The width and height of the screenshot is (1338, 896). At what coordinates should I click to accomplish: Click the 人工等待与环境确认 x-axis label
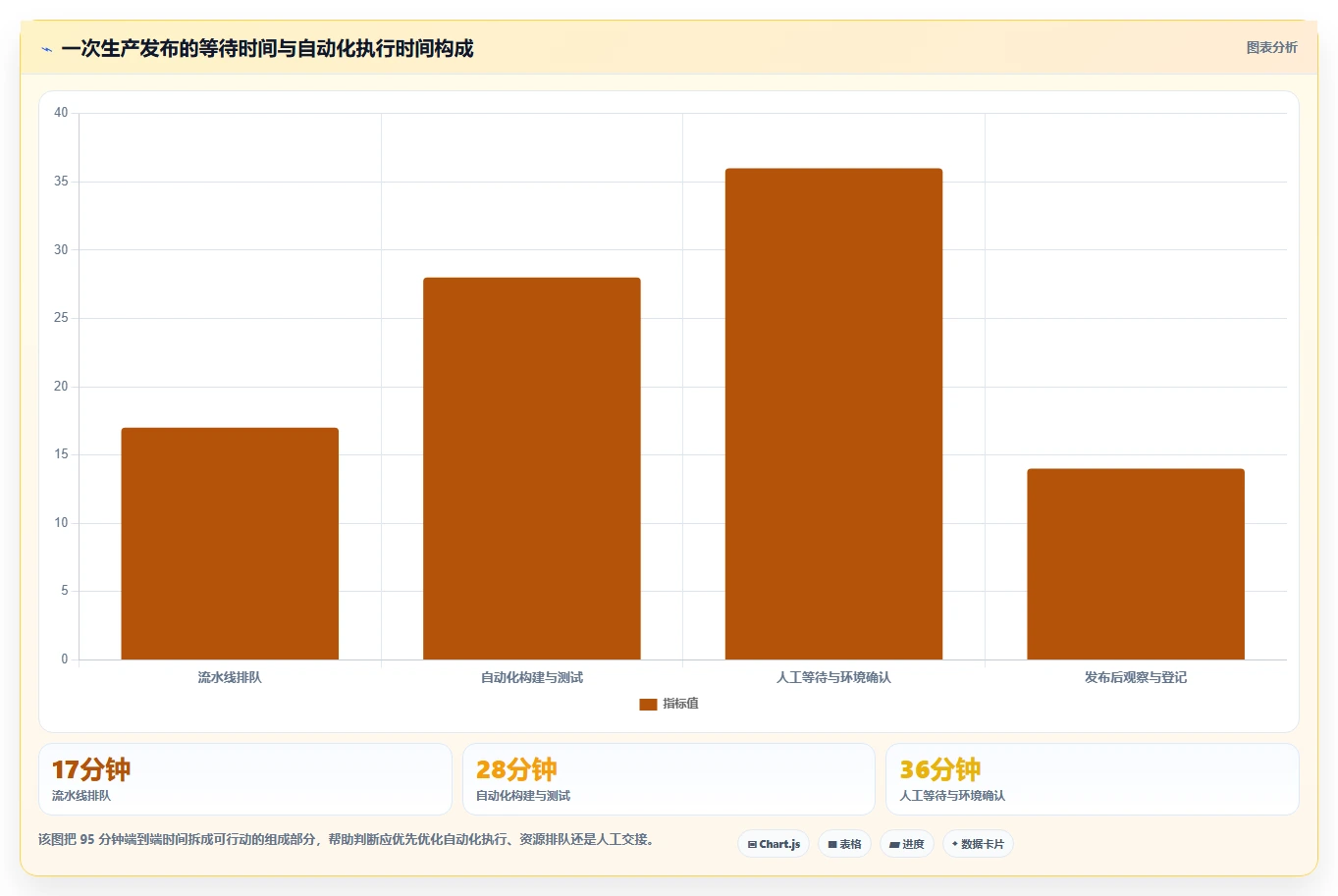tap(833, 677)
